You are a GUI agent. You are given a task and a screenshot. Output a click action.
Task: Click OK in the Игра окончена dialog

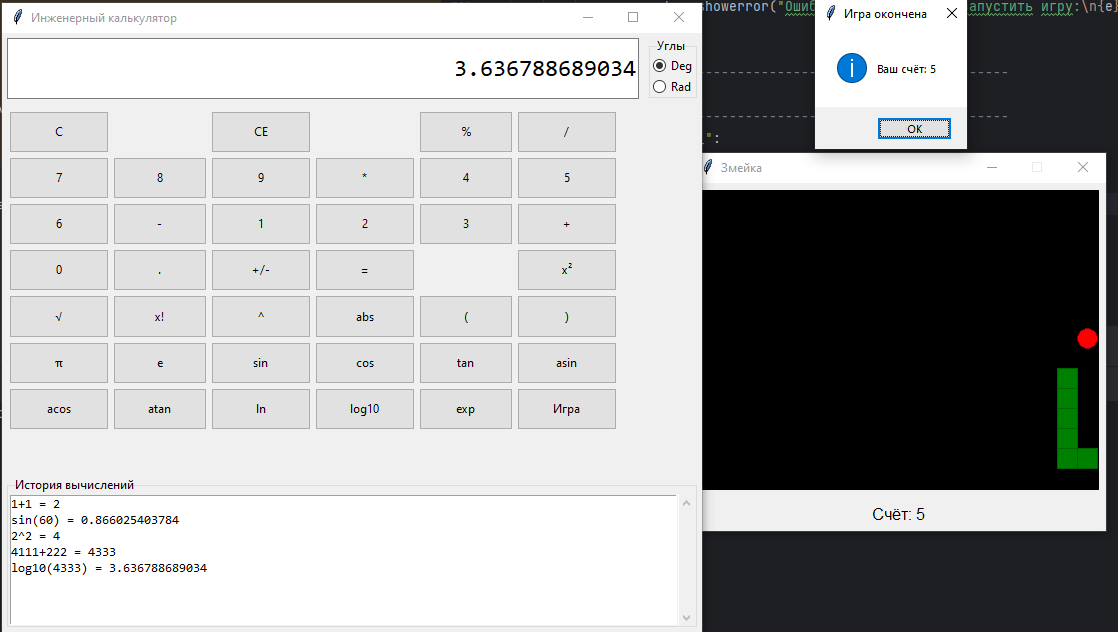[x=914, y=128]
